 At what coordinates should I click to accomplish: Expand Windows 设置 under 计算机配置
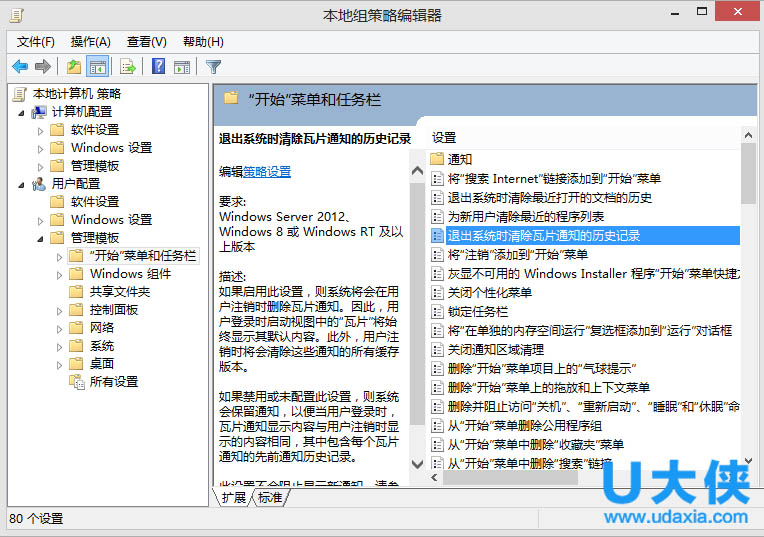[40, 149]
